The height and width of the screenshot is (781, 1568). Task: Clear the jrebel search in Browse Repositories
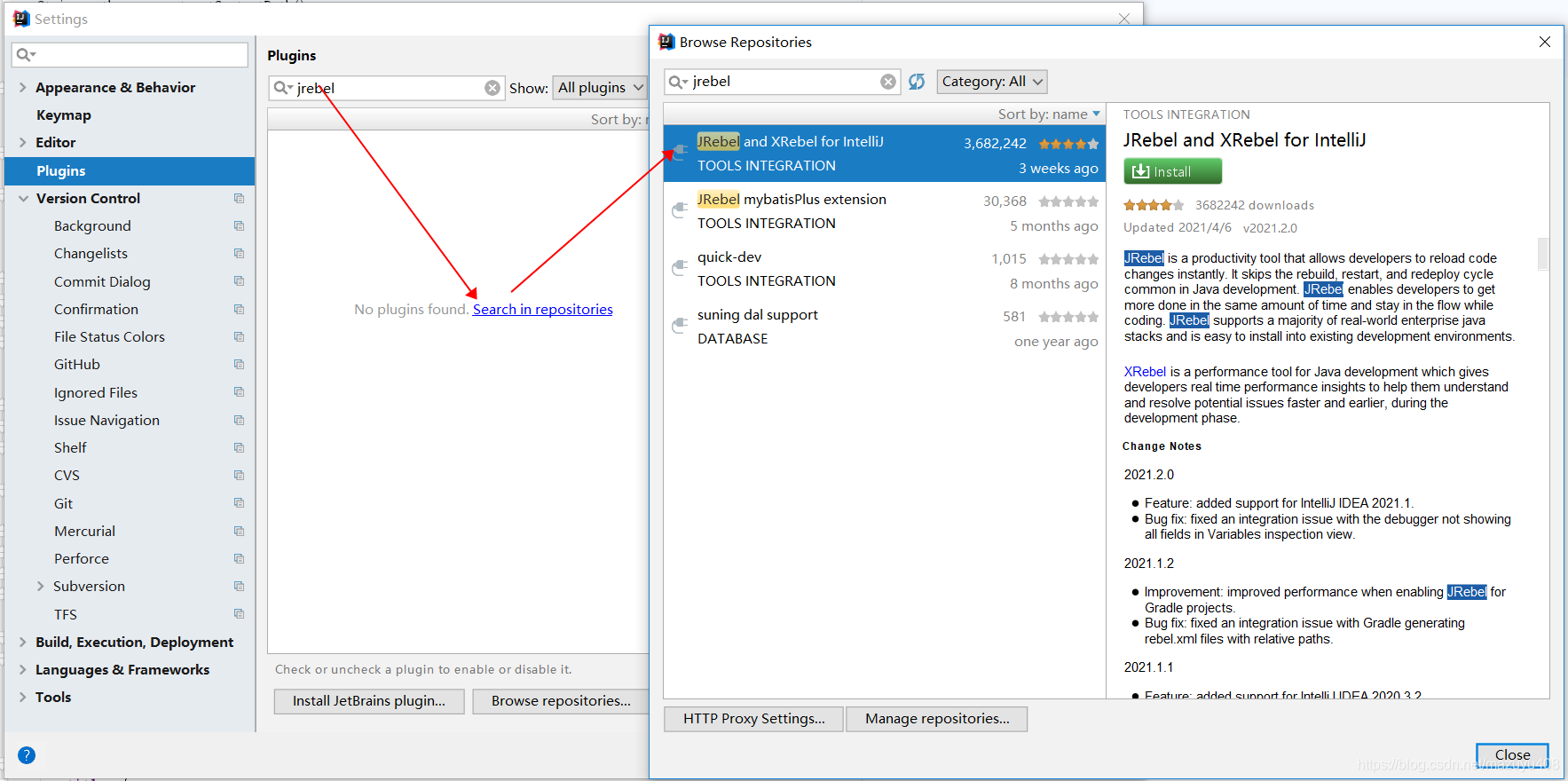pos(887,82)
